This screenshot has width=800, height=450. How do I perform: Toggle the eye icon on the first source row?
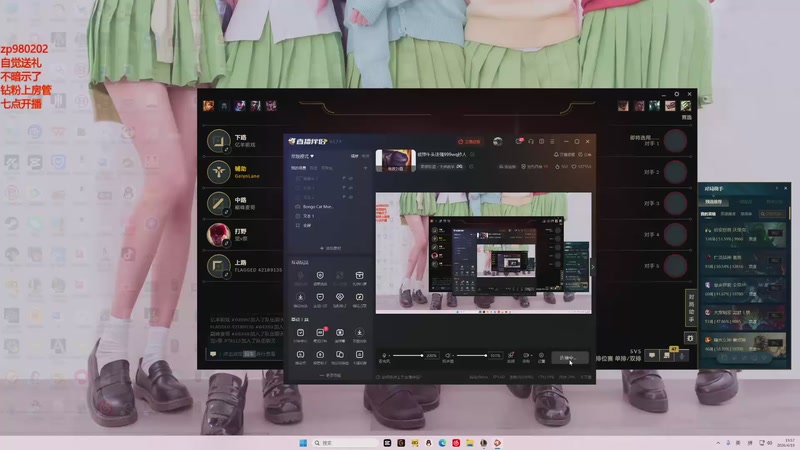pos(351,179)
